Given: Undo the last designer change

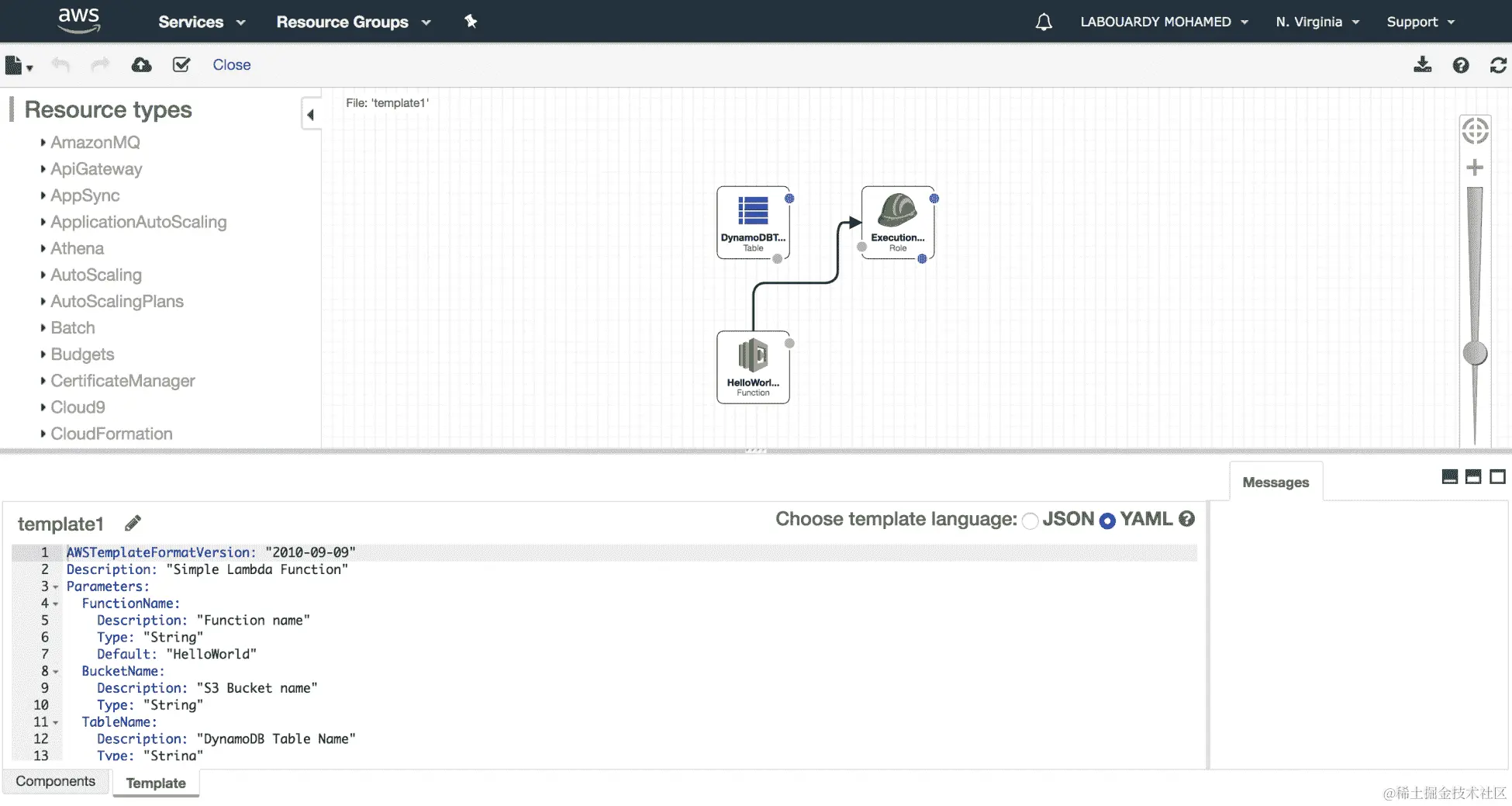Looking at the screenshot, I should pos(60,64).
